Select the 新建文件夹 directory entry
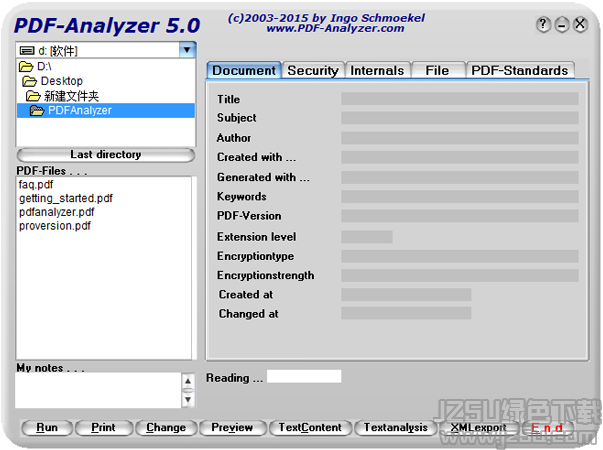The height and width of the screenshot is (450, 603). click(x=72, y=96)
